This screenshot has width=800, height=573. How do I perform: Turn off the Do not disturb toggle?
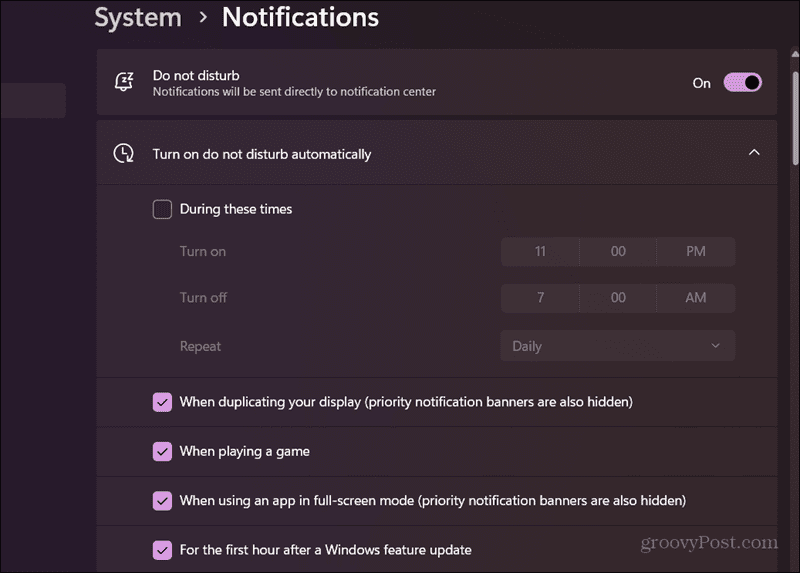click(x=742, y=83)
